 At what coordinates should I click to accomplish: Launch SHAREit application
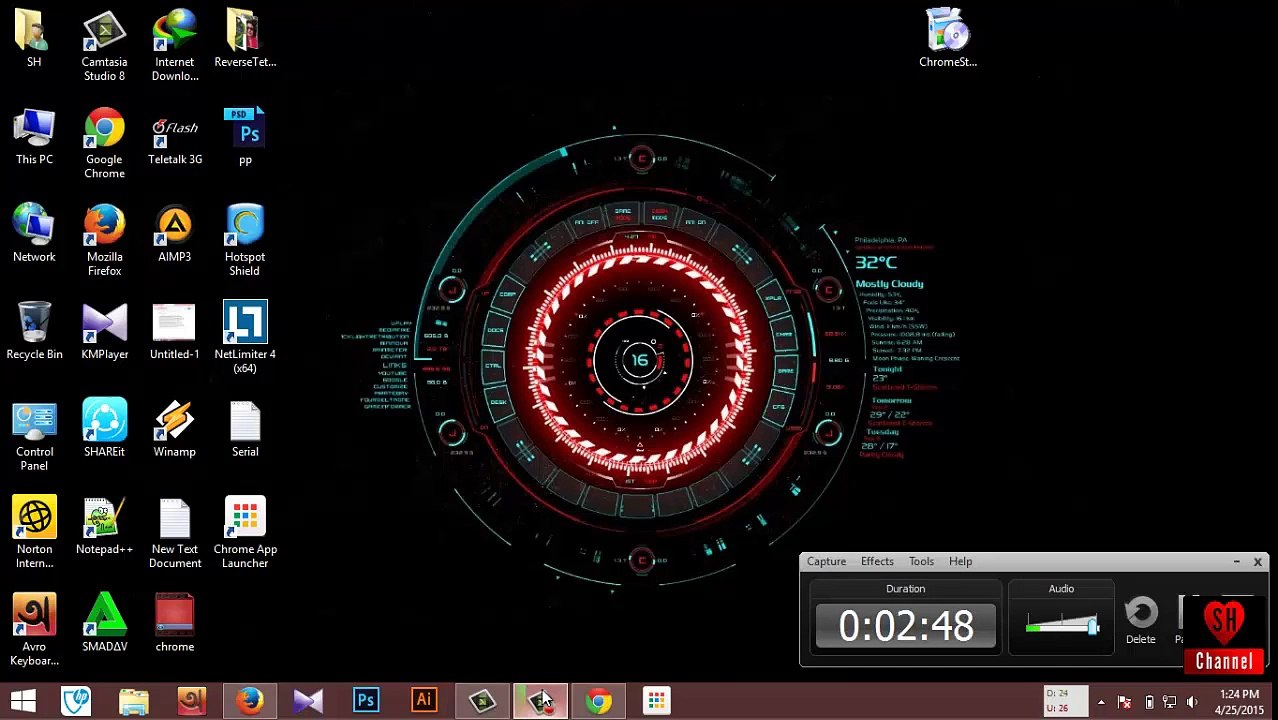point(104,429)
